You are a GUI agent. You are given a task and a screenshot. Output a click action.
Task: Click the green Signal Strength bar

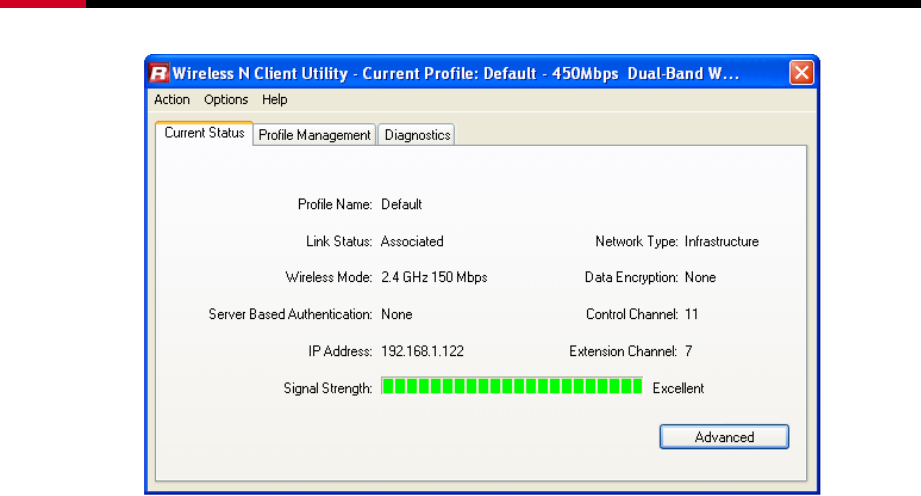pos(512,386)
